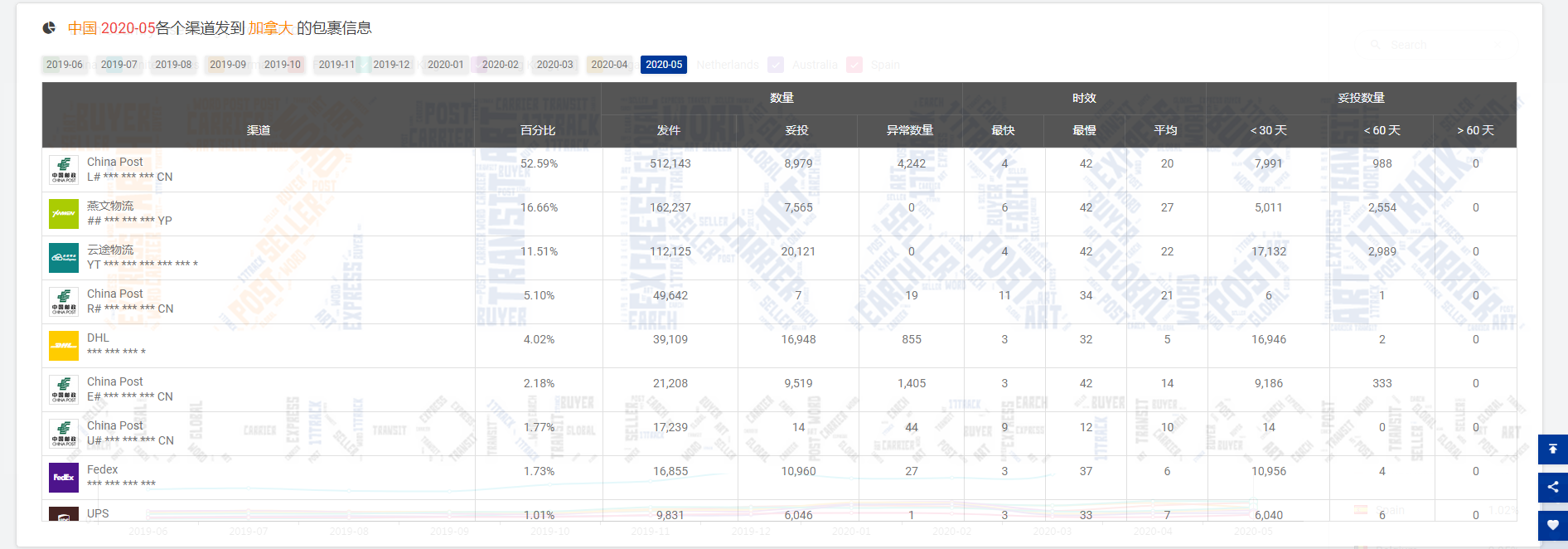Click the 渠道 column header
This screenshot has height=549, width=1568.
(259, 130)
